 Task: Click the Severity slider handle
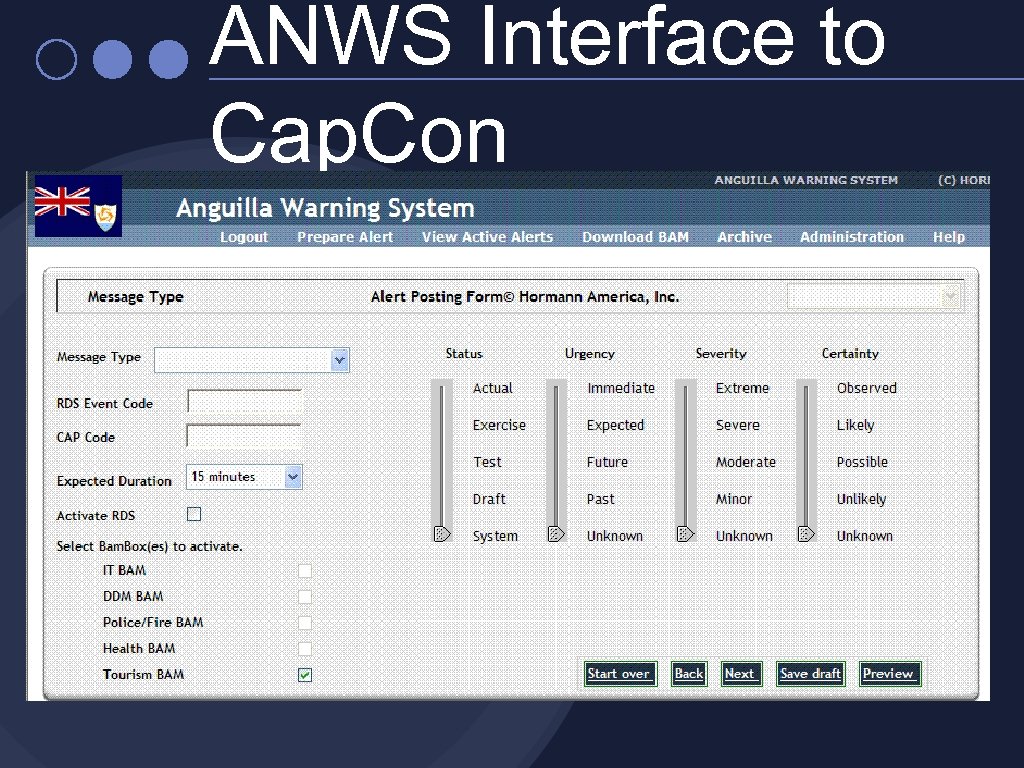pyautogui.click(x=685, y=534)
